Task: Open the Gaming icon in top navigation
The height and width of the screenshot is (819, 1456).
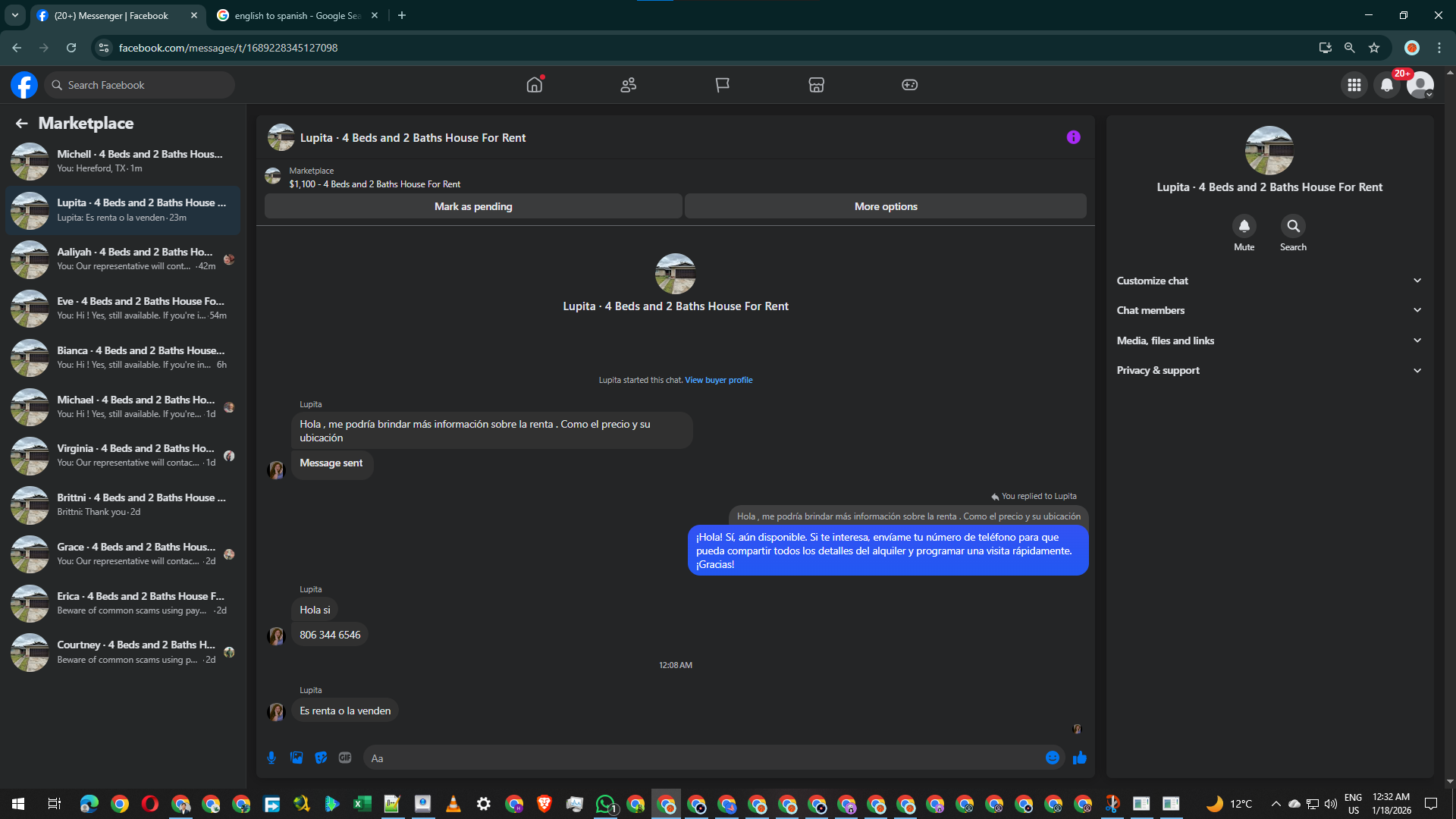Action: point(909,85)
